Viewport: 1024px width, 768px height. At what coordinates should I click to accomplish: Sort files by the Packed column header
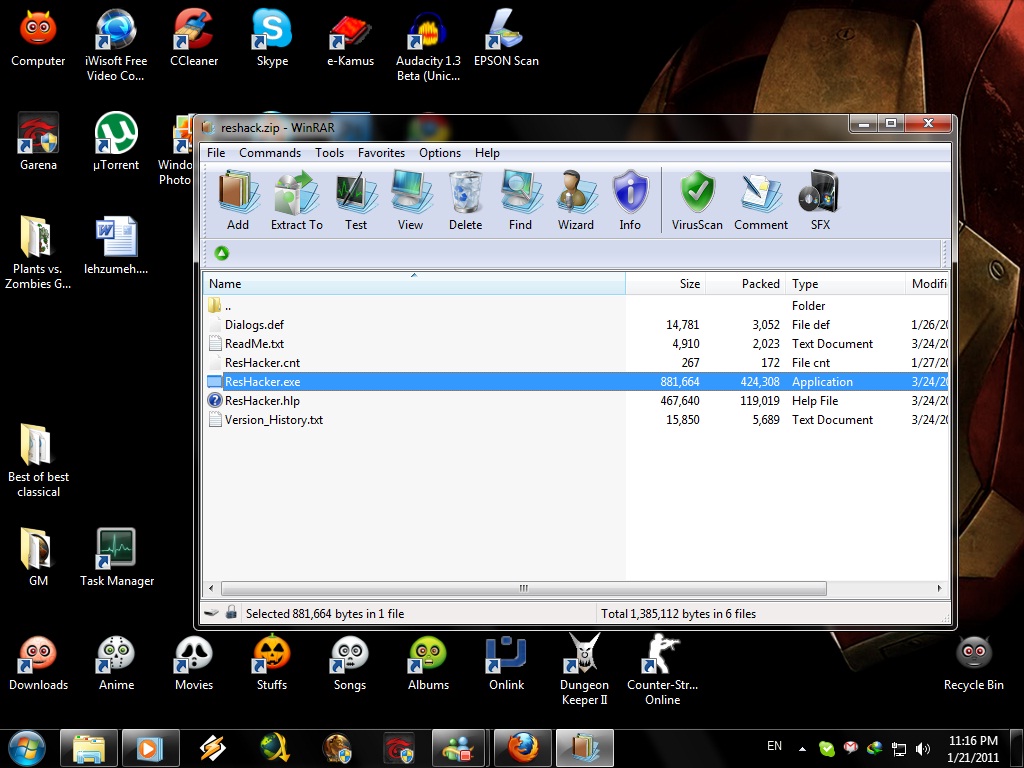click(x=745, y=283)
